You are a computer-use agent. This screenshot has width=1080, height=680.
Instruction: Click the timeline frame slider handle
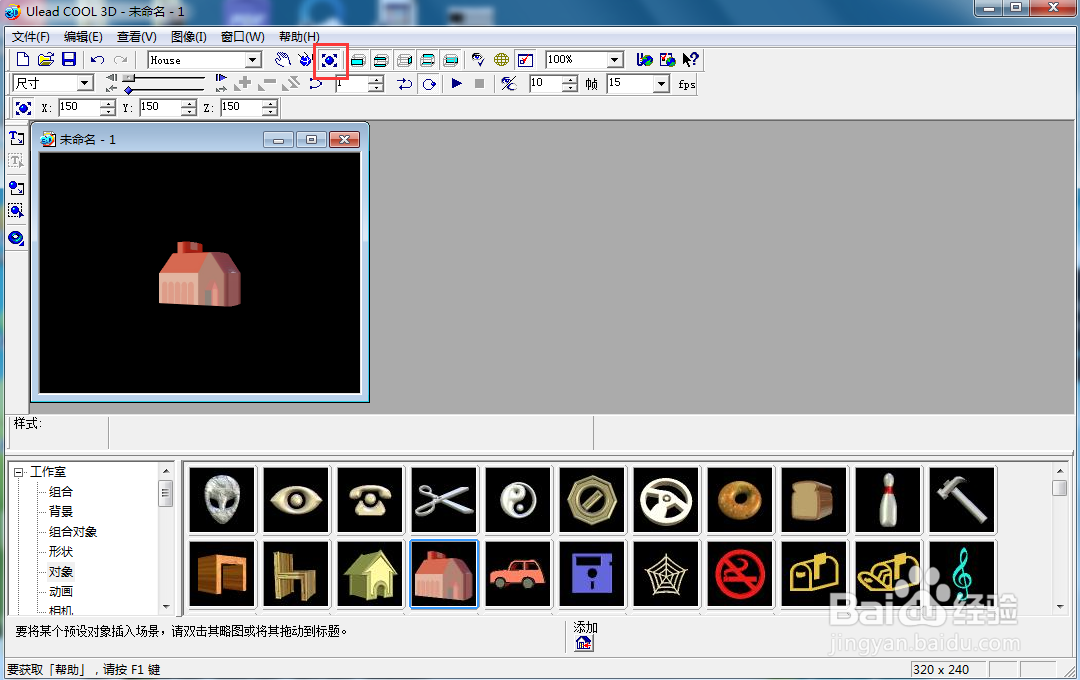pos(129,78)
